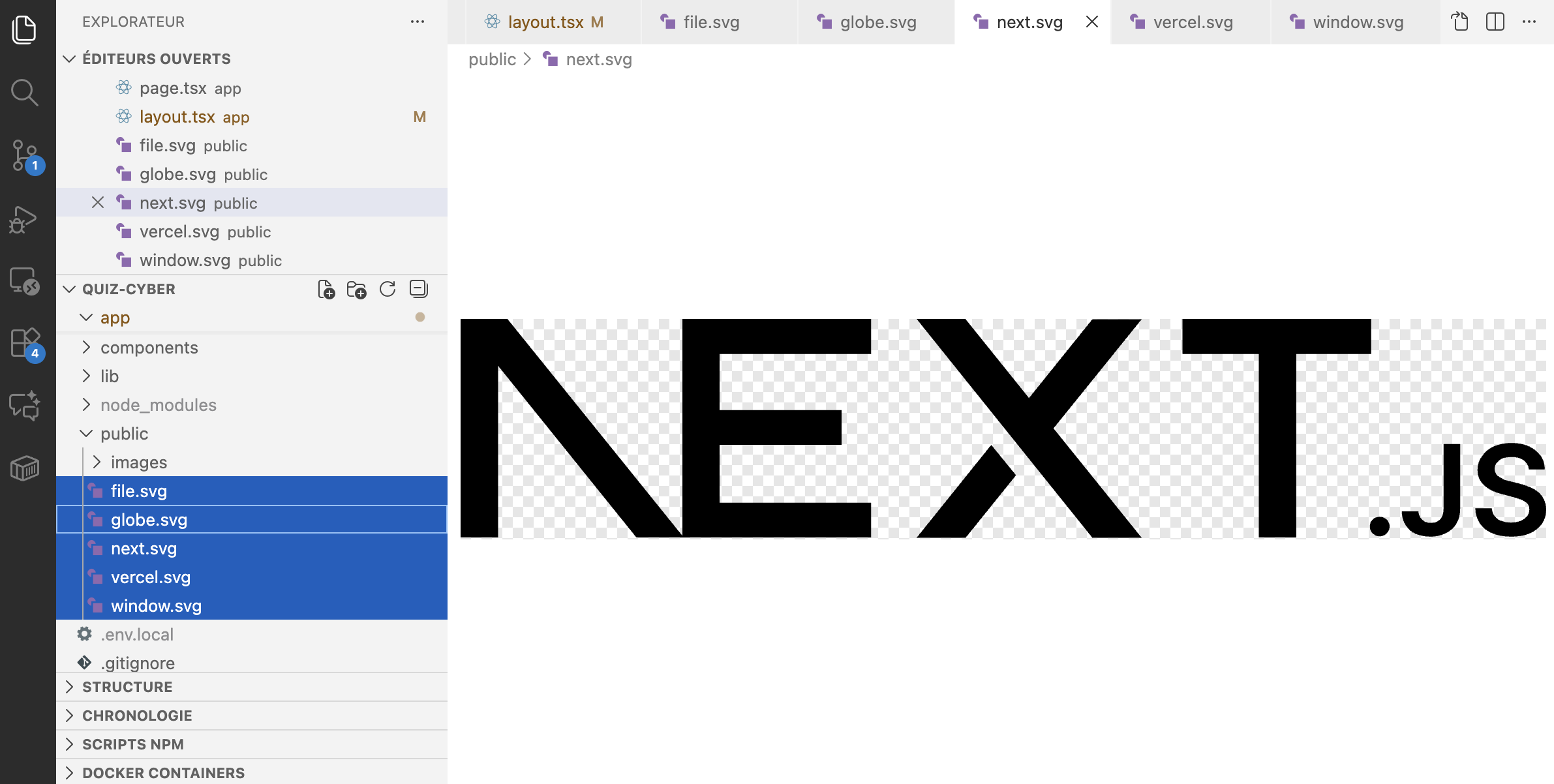Expand the images folder
1554x784 pixels.
[138, 462]
